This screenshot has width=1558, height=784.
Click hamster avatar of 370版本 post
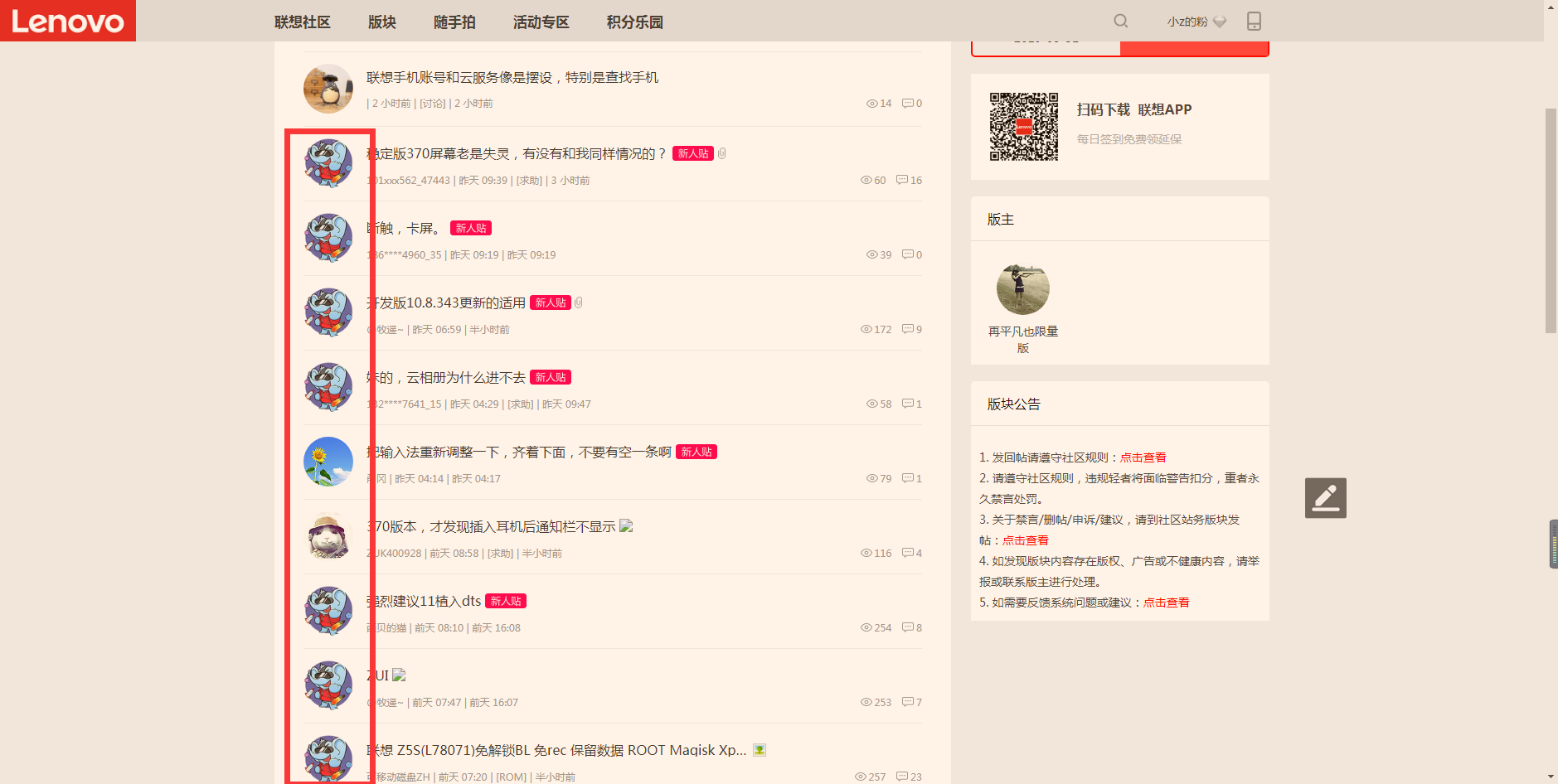(x=328, y=536)
